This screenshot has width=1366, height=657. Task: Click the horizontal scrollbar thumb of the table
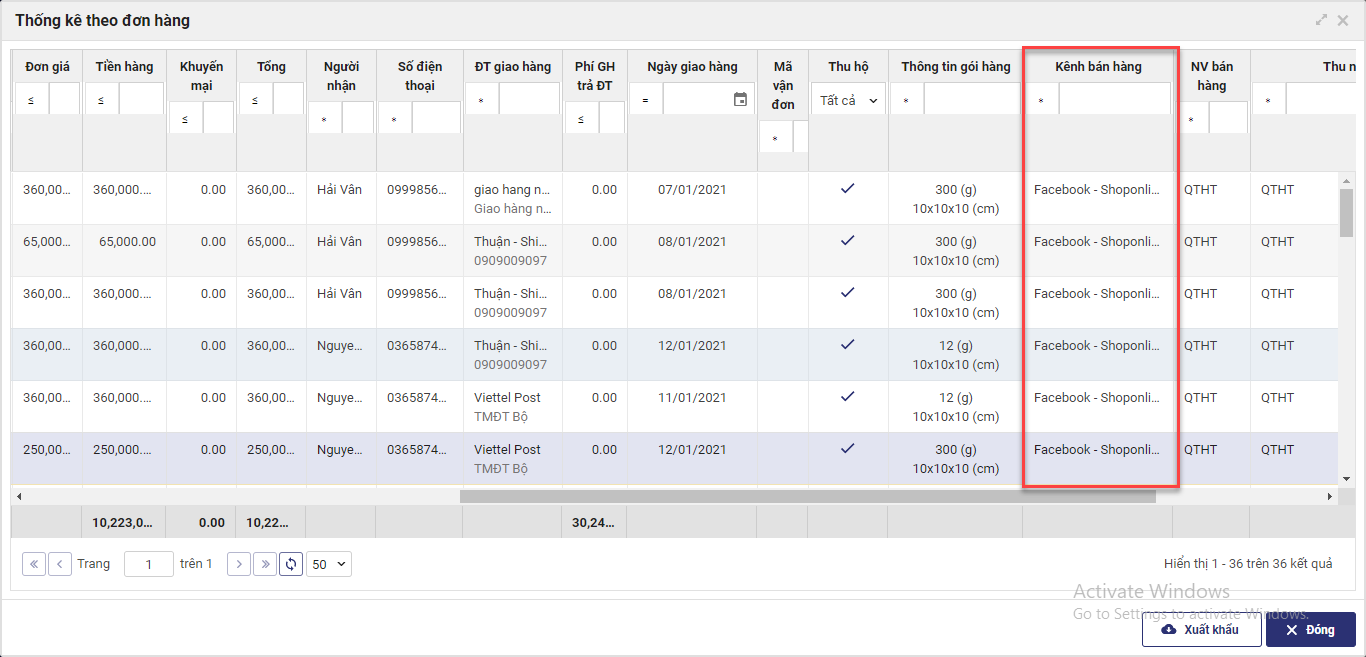(x=806, y=496)
